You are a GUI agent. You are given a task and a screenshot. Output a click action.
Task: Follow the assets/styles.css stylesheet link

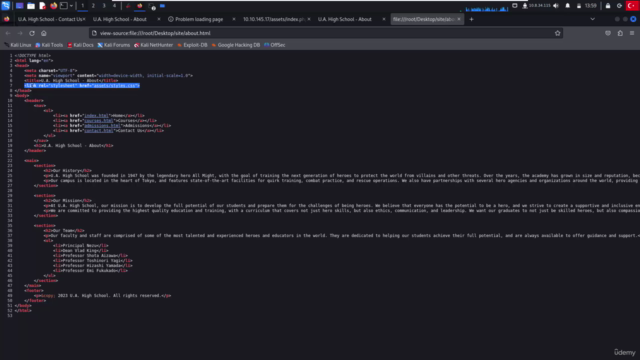pyautogui.click(x=114, y=86)
